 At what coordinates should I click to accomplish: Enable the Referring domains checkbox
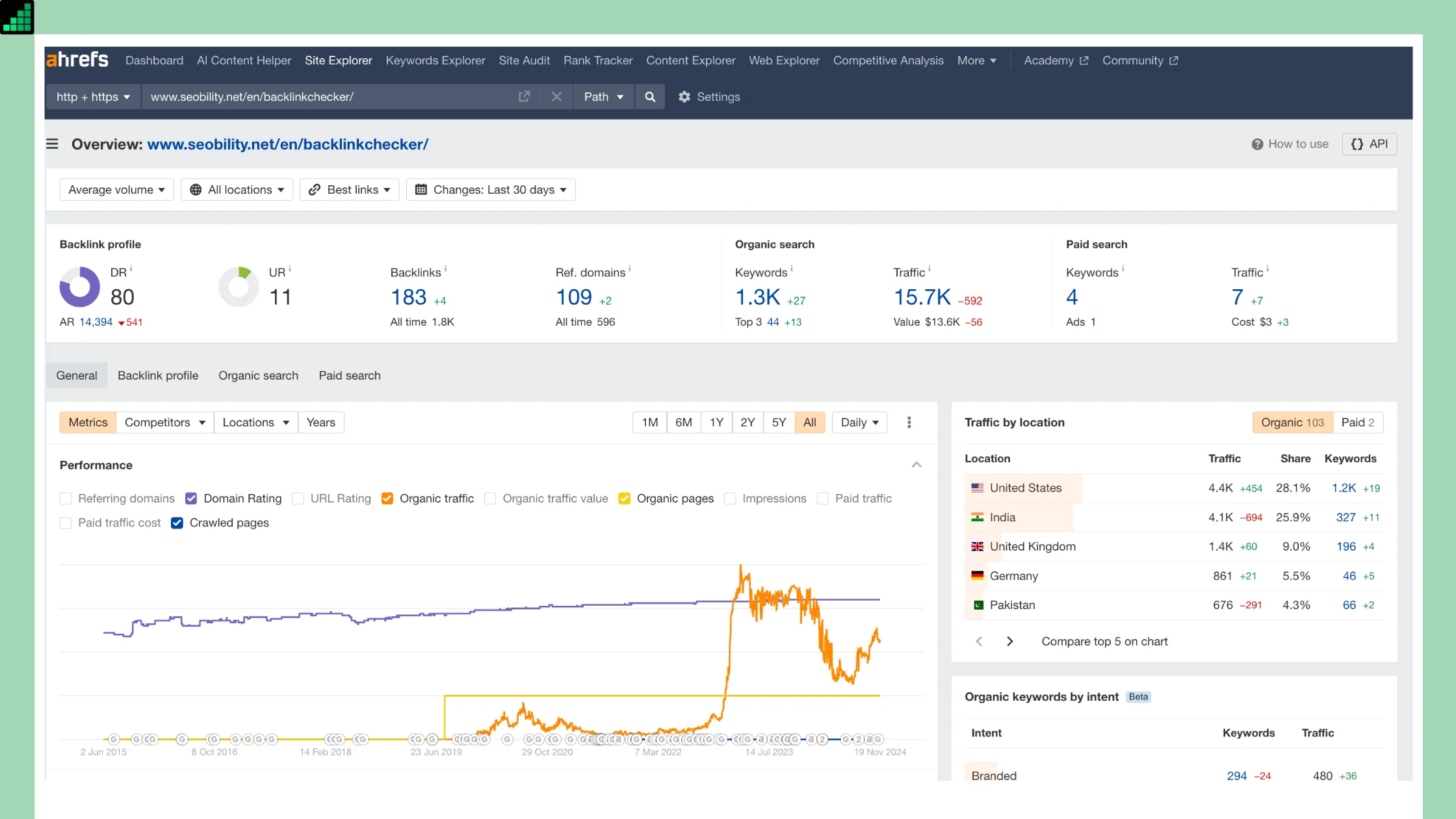tap(66, 499)
